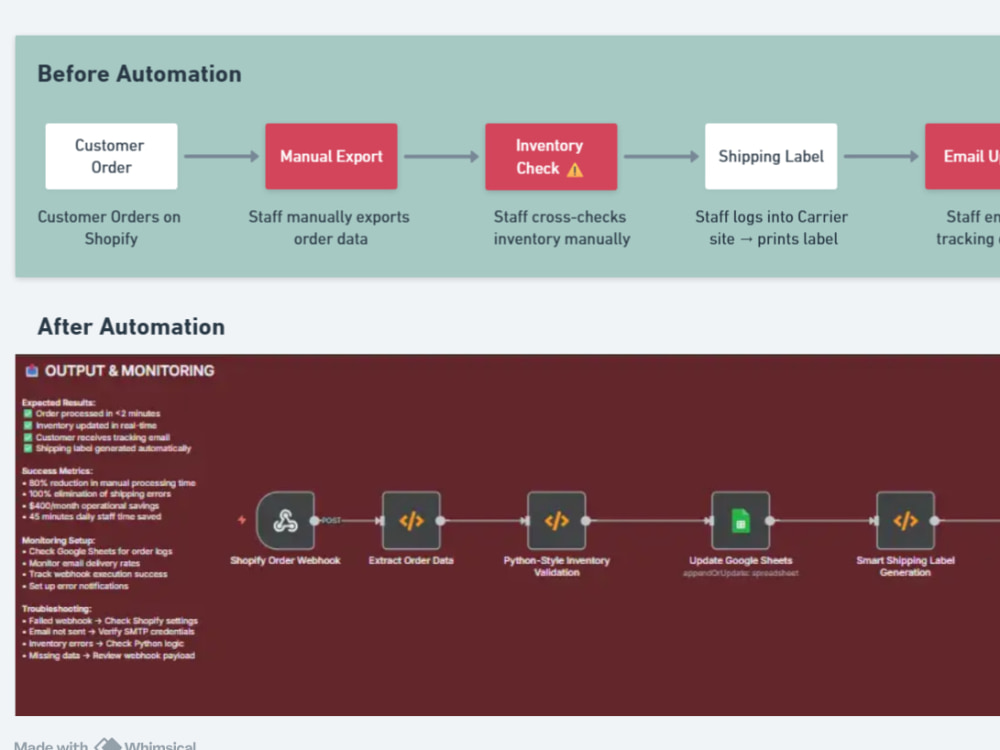
Task: Click '45 minutes daily staff time saved' line
Action: 92,517
